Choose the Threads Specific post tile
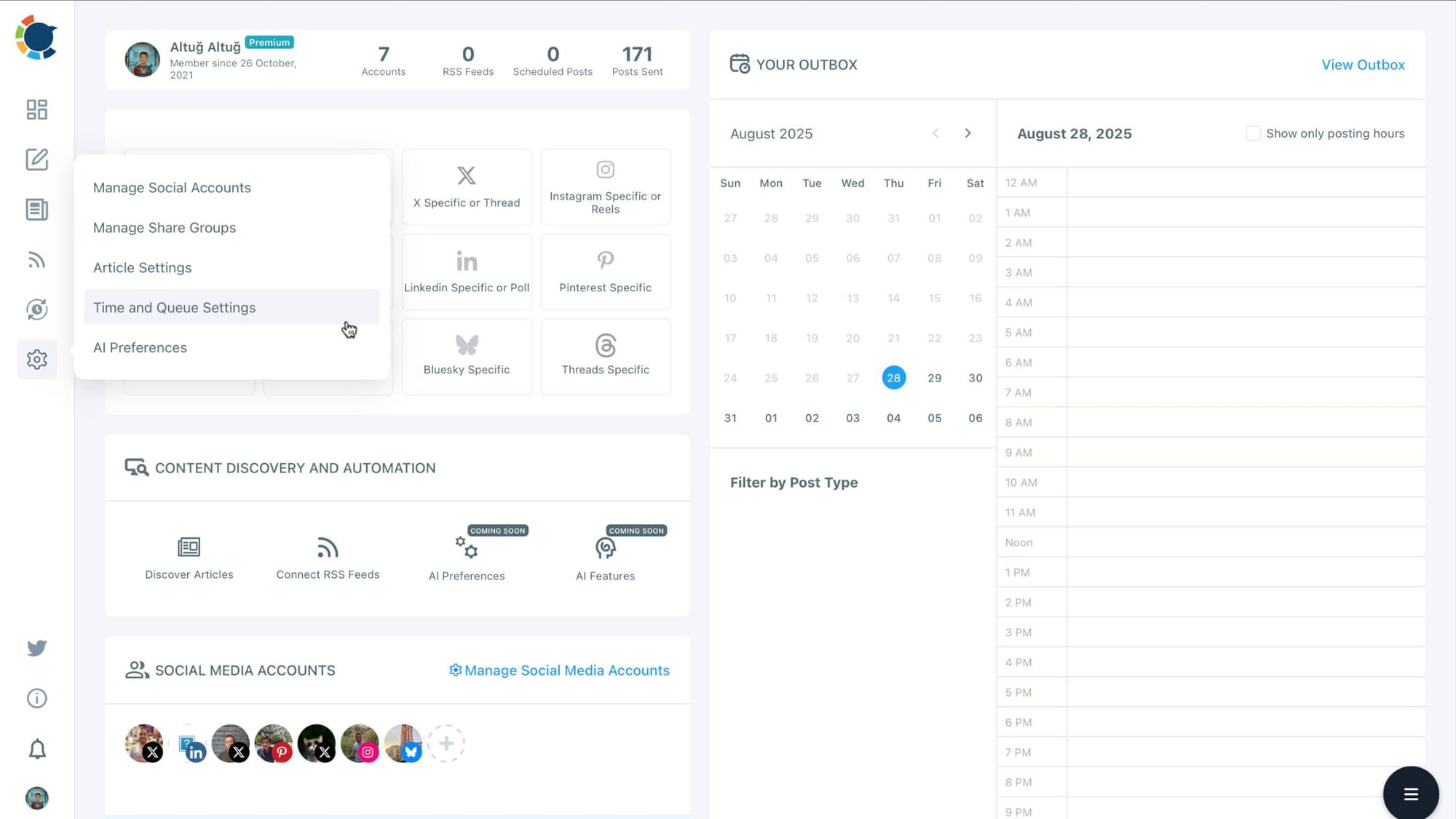1456x819 pixels. [x=605, y=356]
